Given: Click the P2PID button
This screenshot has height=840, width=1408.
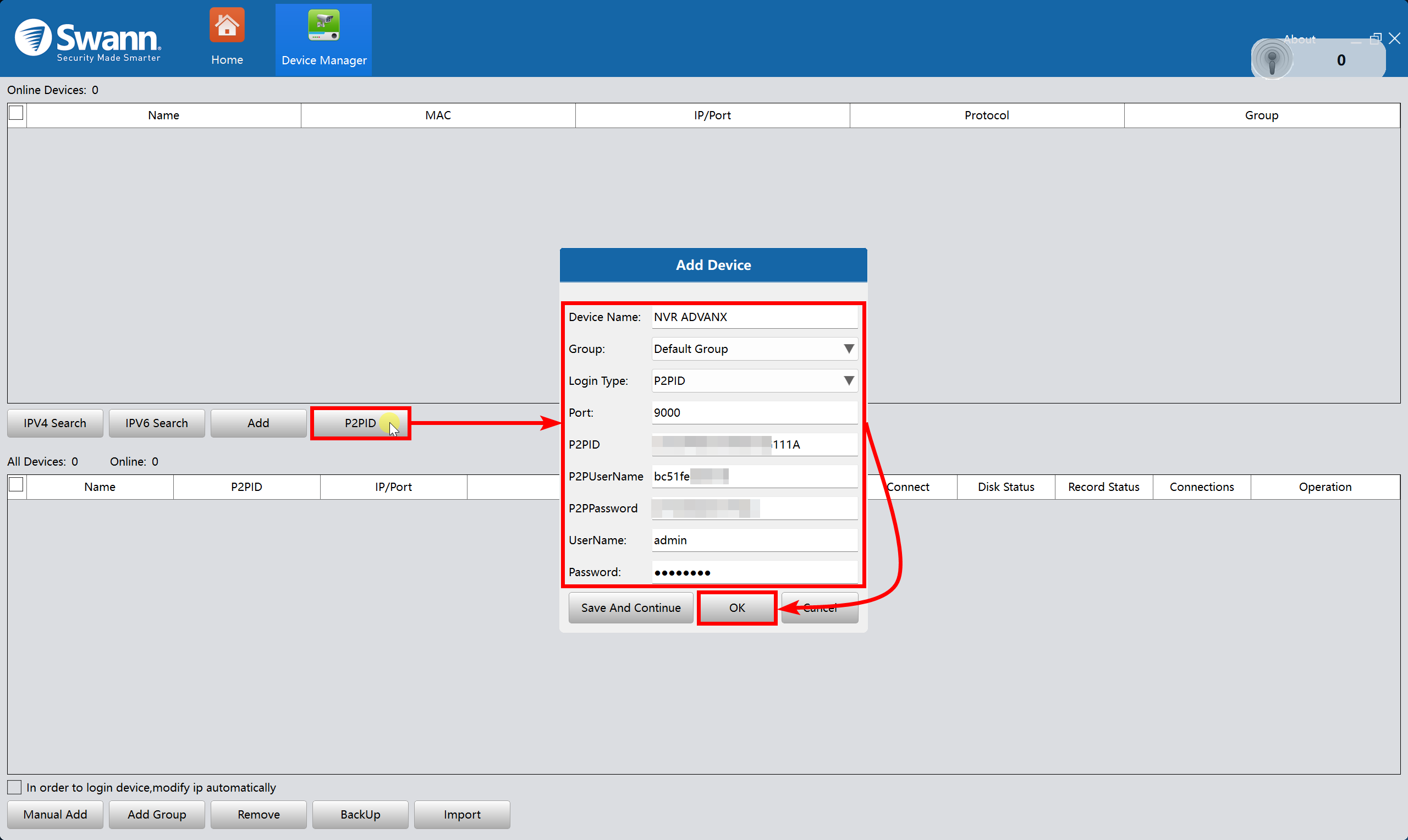Looking at the screenshot, I should click(x=360, y=423).
